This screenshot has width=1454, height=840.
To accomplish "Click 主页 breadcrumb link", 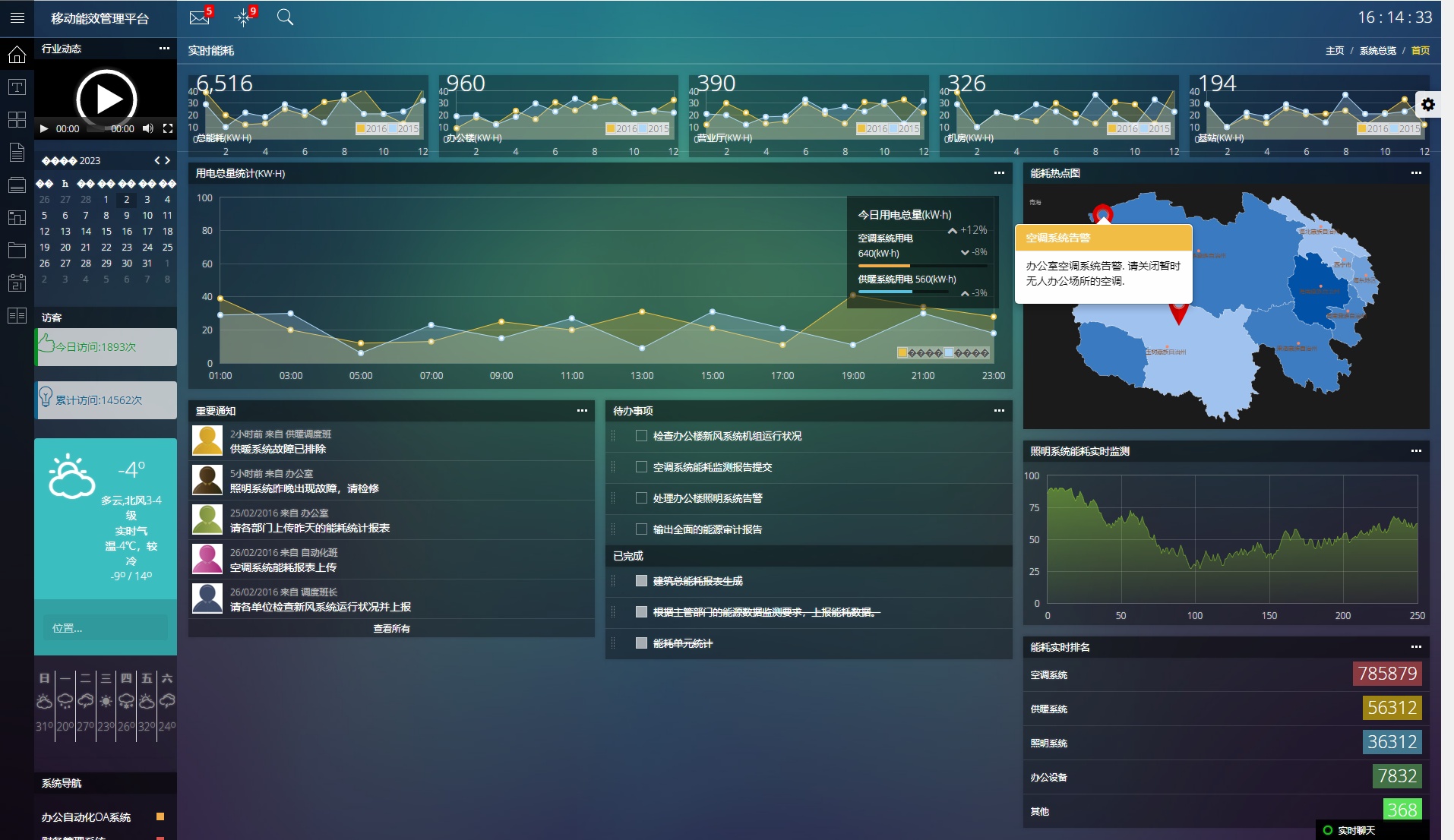I will pyautogui.click(x=1335, y=51).
